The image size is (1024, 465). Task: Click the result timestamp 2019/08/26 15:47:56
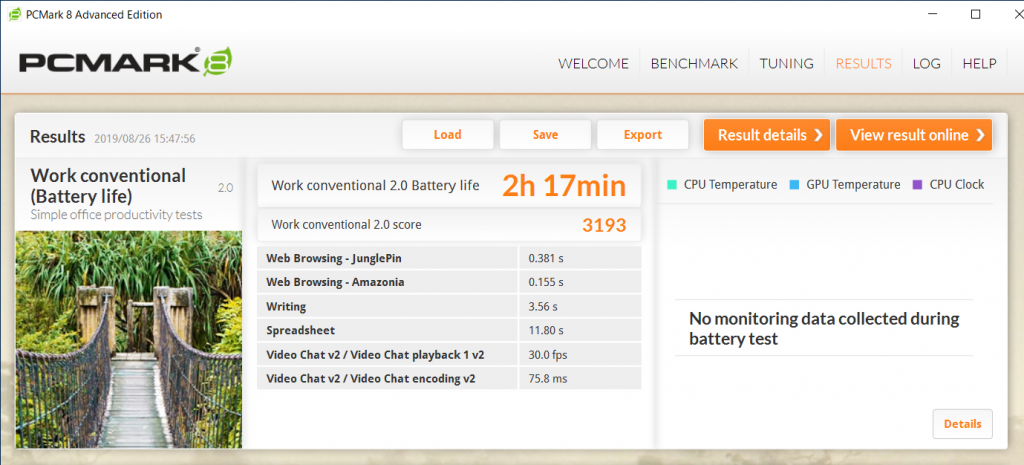145,138
